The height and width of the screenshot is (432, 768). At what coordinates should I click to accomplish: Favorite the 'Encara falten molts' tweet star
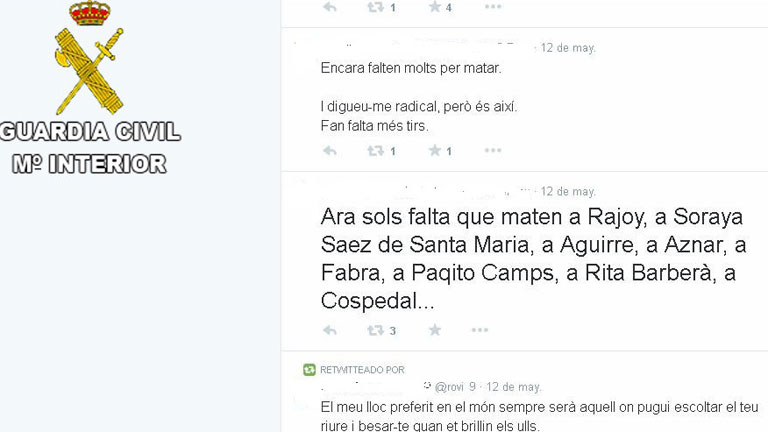click(434, 150)
